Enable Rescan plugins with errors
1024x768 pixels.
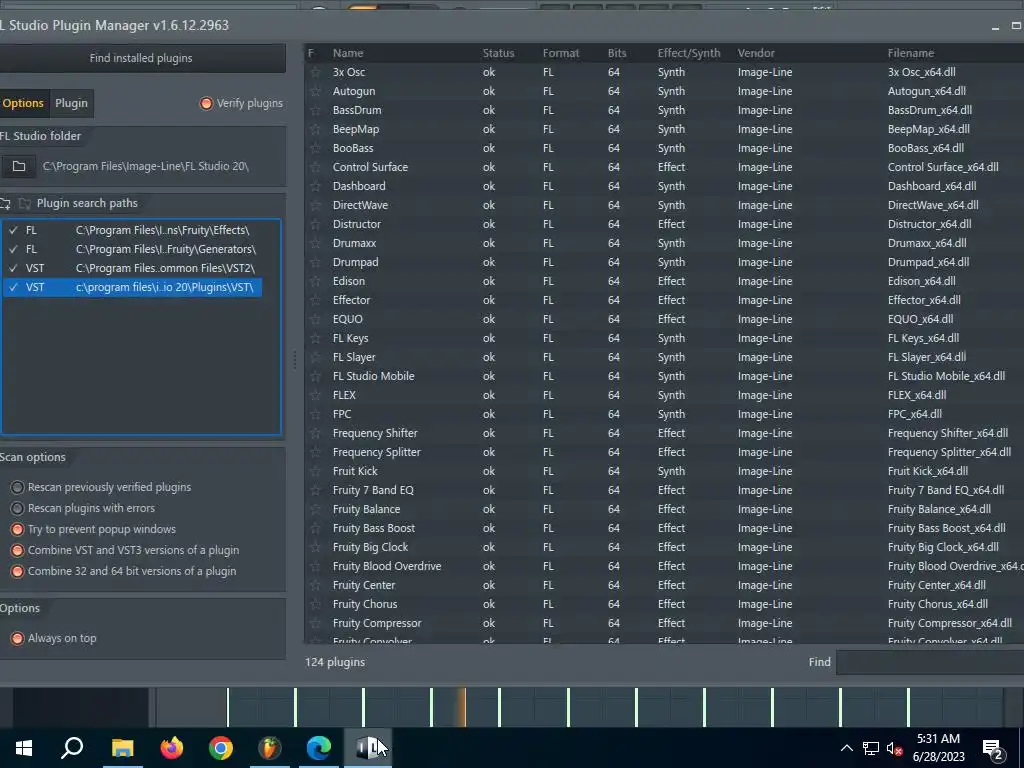click(84, 508)
